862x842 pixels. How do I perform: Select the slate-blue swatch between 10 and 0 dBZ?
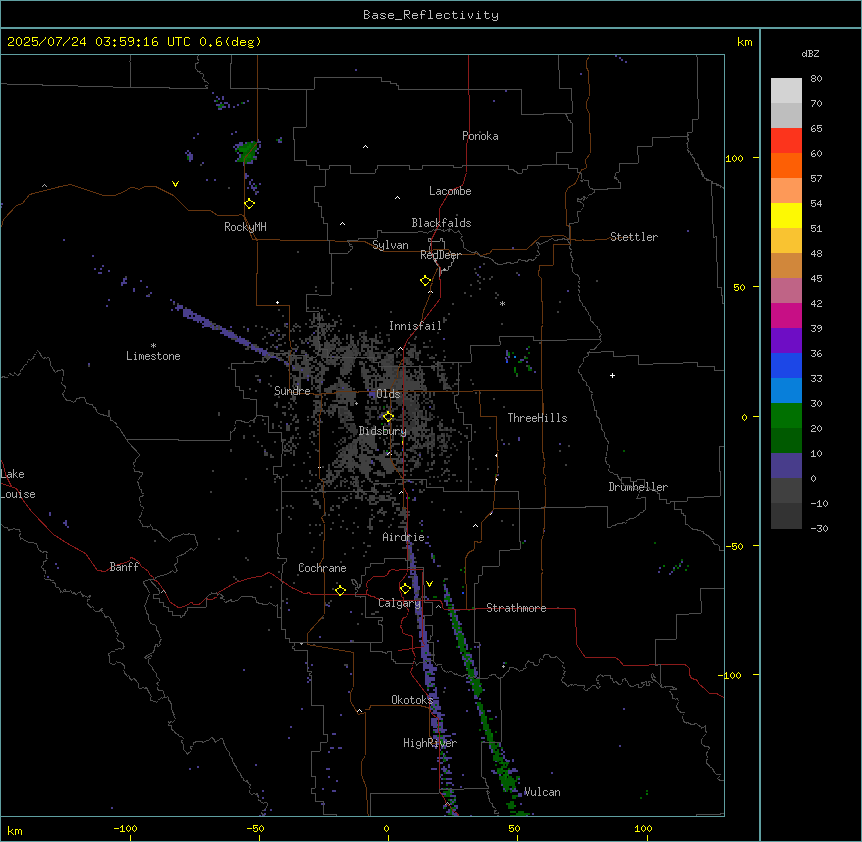coord(786,466)
